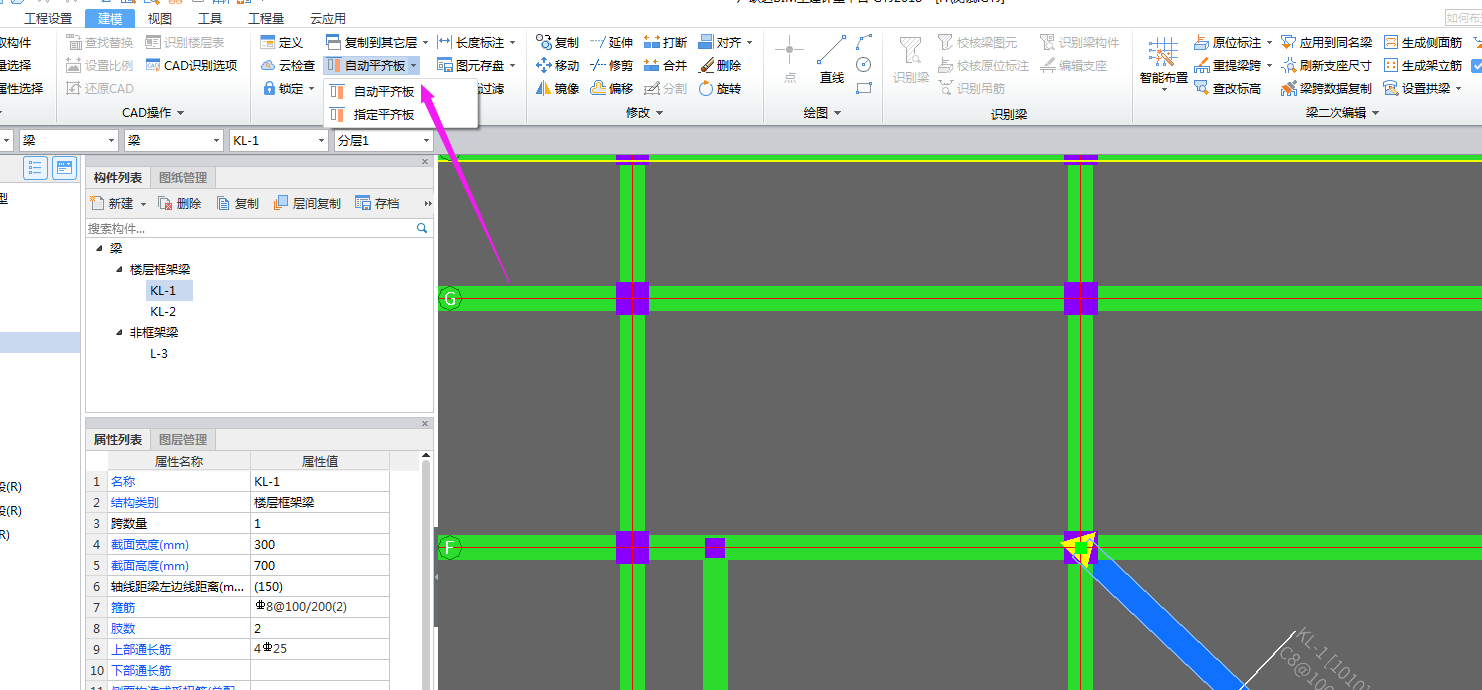Click the 梁跨数据复制 span data copy tool

click(x=1326, y=88)
